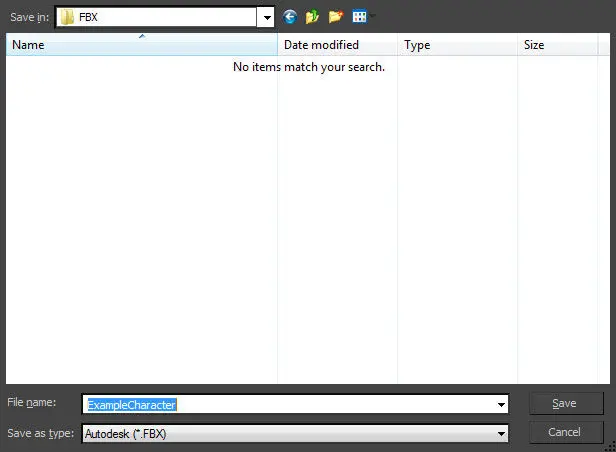Sort files by Date modified column
This screenshot has height=452, width=616.
click(x=337, y=45)
